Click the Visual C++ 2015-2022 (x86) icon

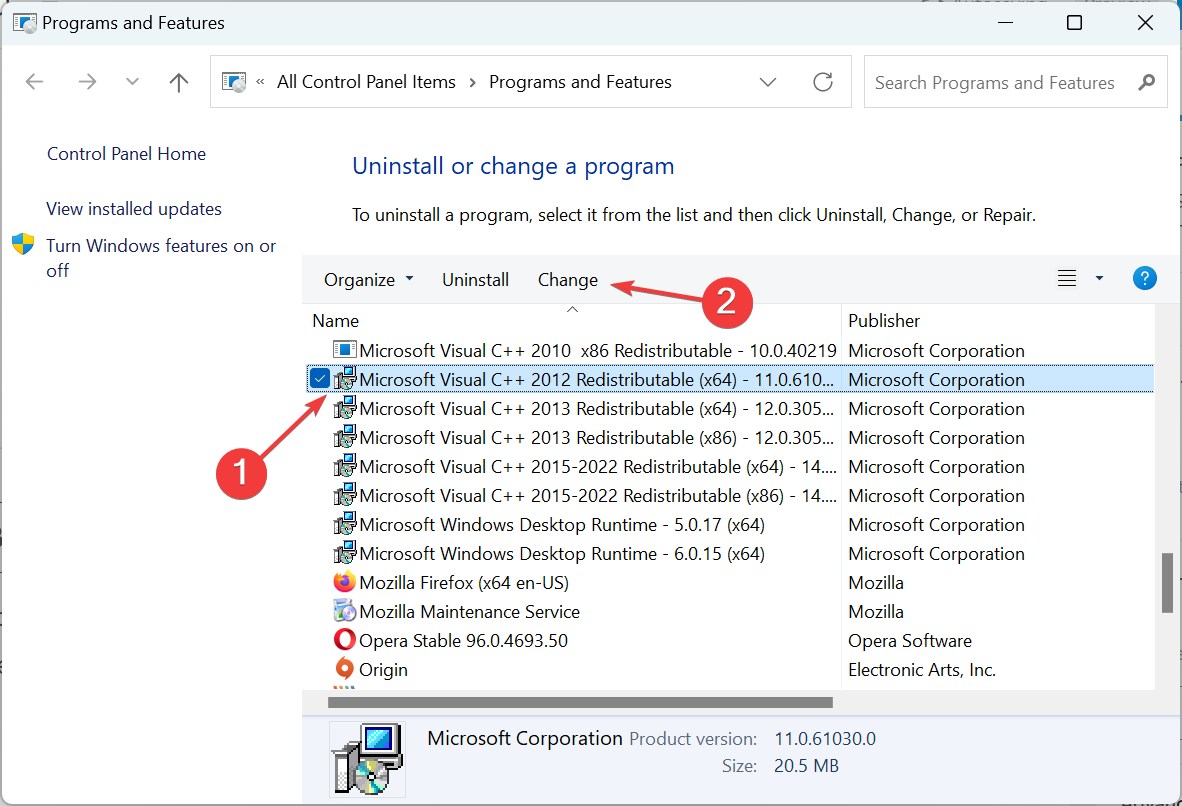click(x=344, y=495)
